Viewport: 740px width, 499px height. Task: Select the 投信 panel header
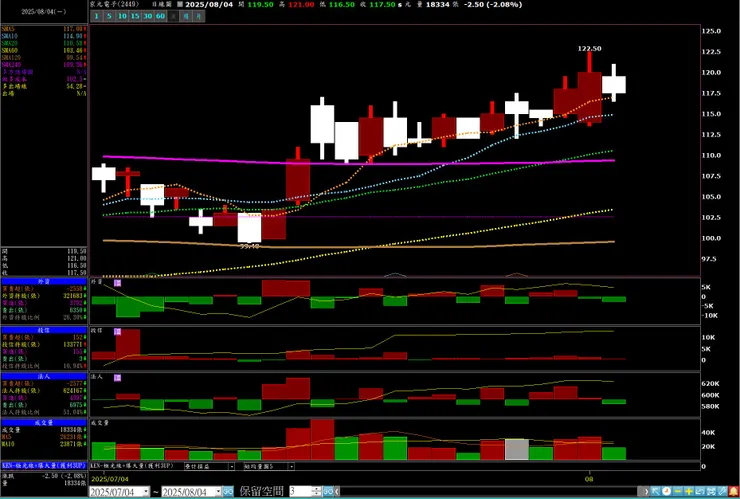44,330
